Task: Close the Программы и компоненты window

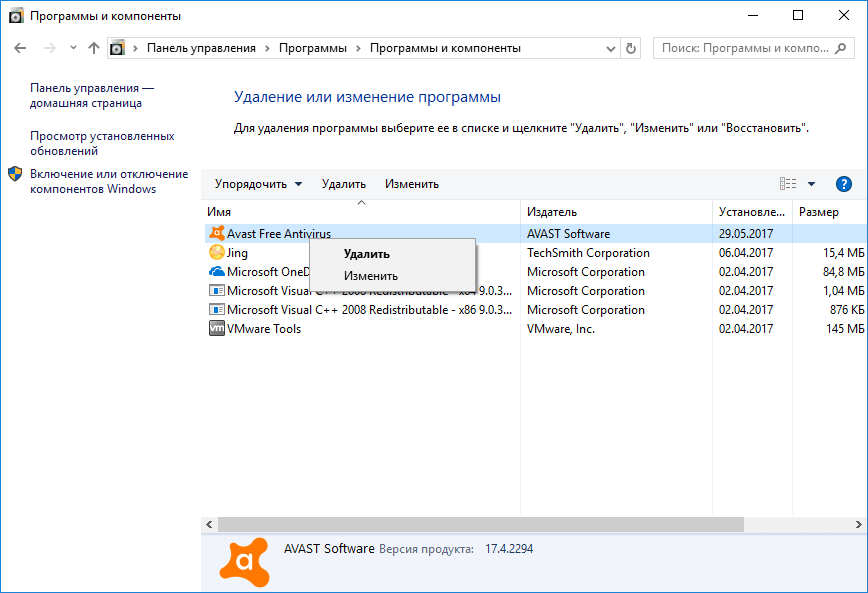Action: pos(844,16)
